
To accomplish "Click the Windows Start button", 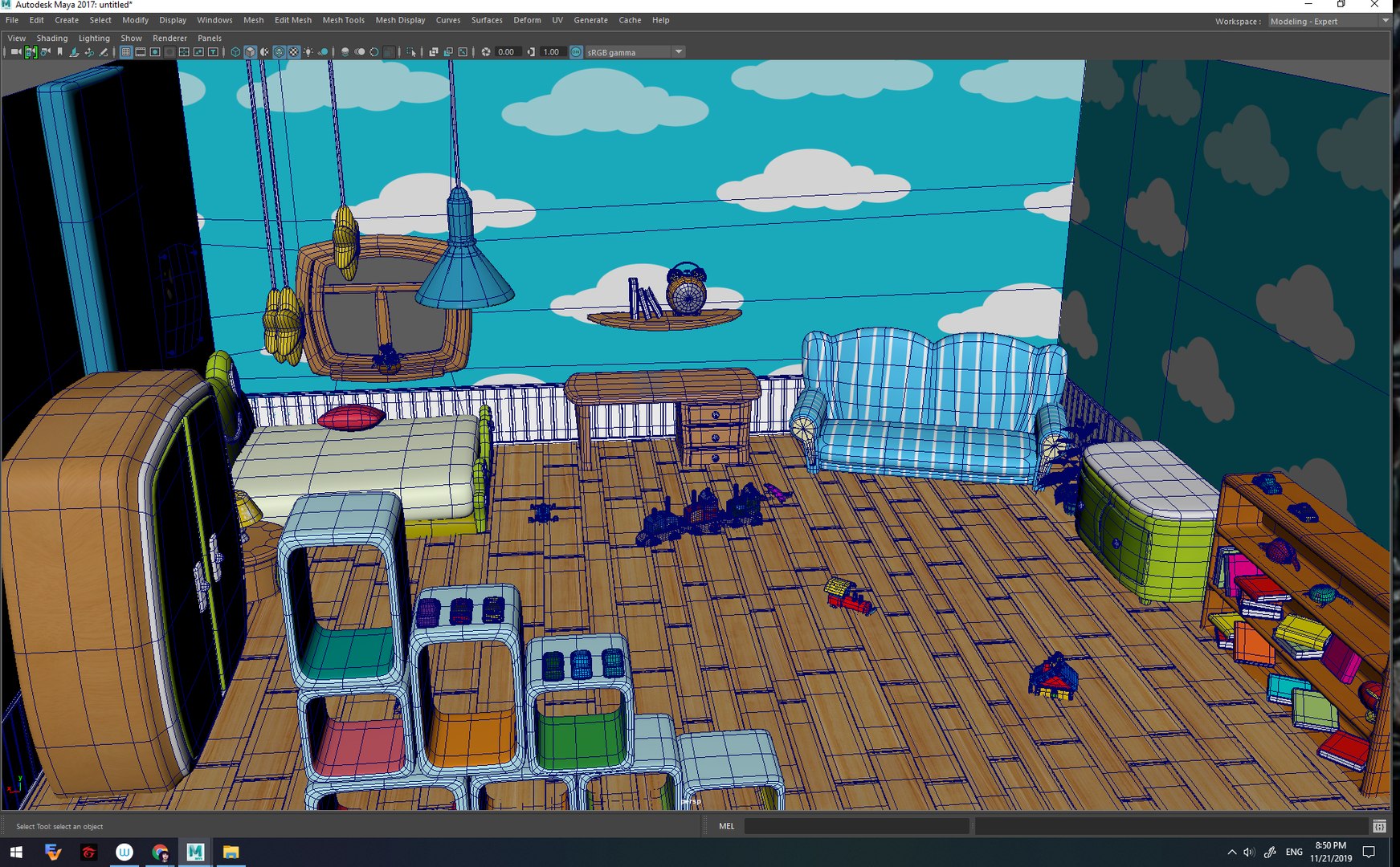I will click(16, 852).
